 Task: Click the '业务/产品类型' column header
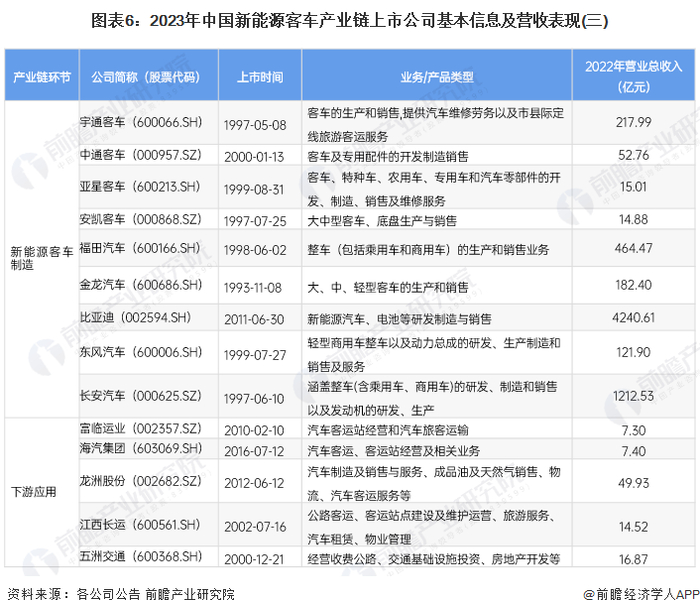click(437, 77)
